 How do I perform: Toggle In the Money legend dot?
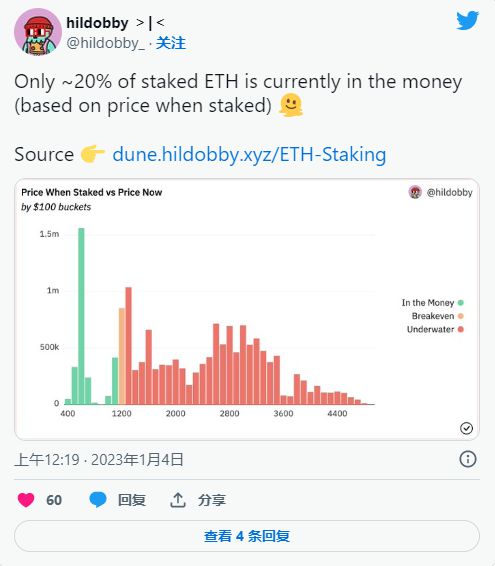461,302
